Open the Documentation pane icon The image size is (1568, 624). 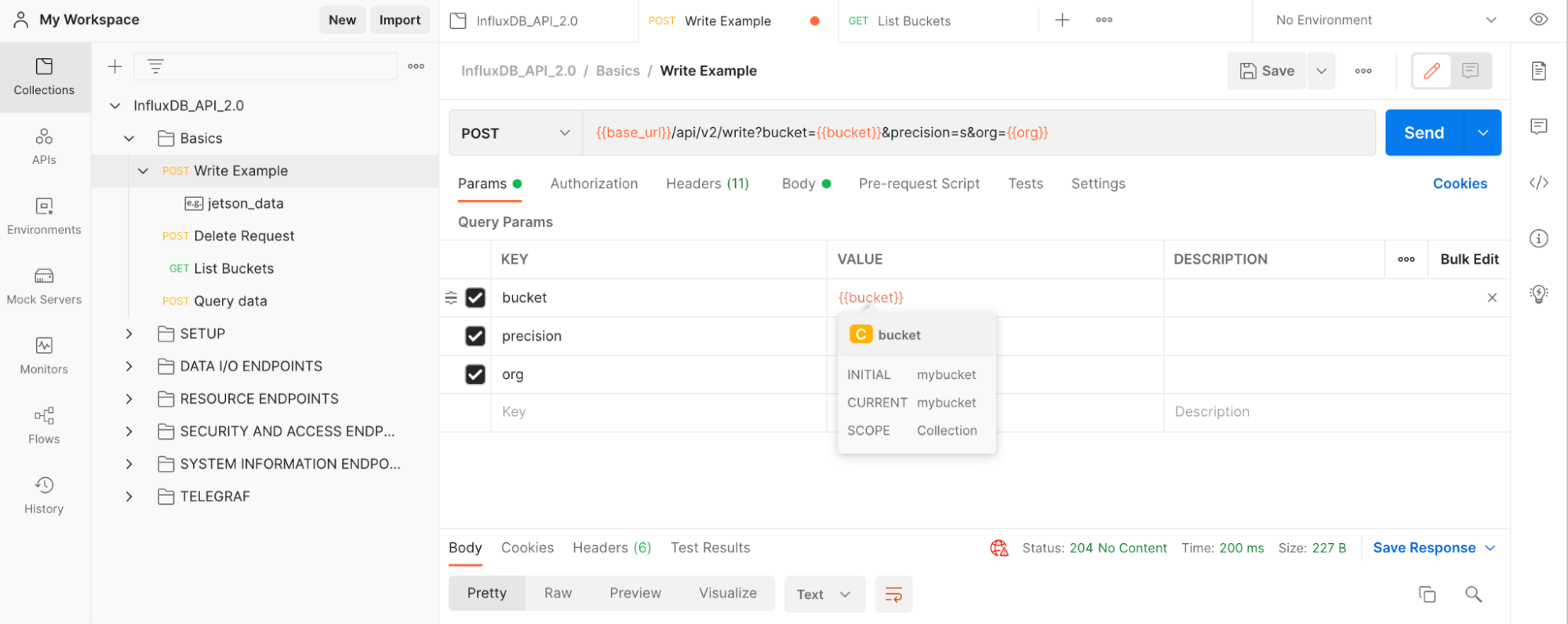coord(1539,71)
